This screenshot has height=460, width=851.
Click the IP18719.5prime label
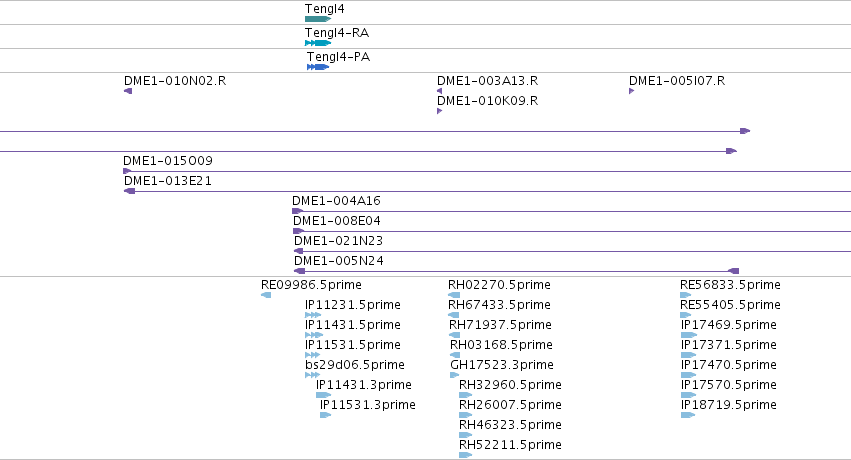pyautogui.click(x=729, y=405)
